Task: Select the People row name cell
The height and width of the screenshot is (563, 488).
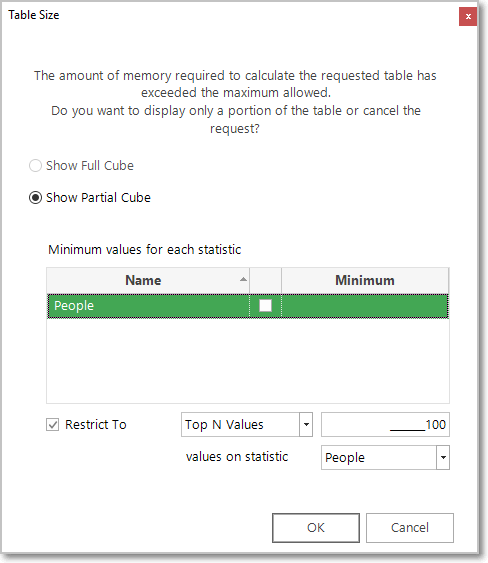Action: point(148,306)
